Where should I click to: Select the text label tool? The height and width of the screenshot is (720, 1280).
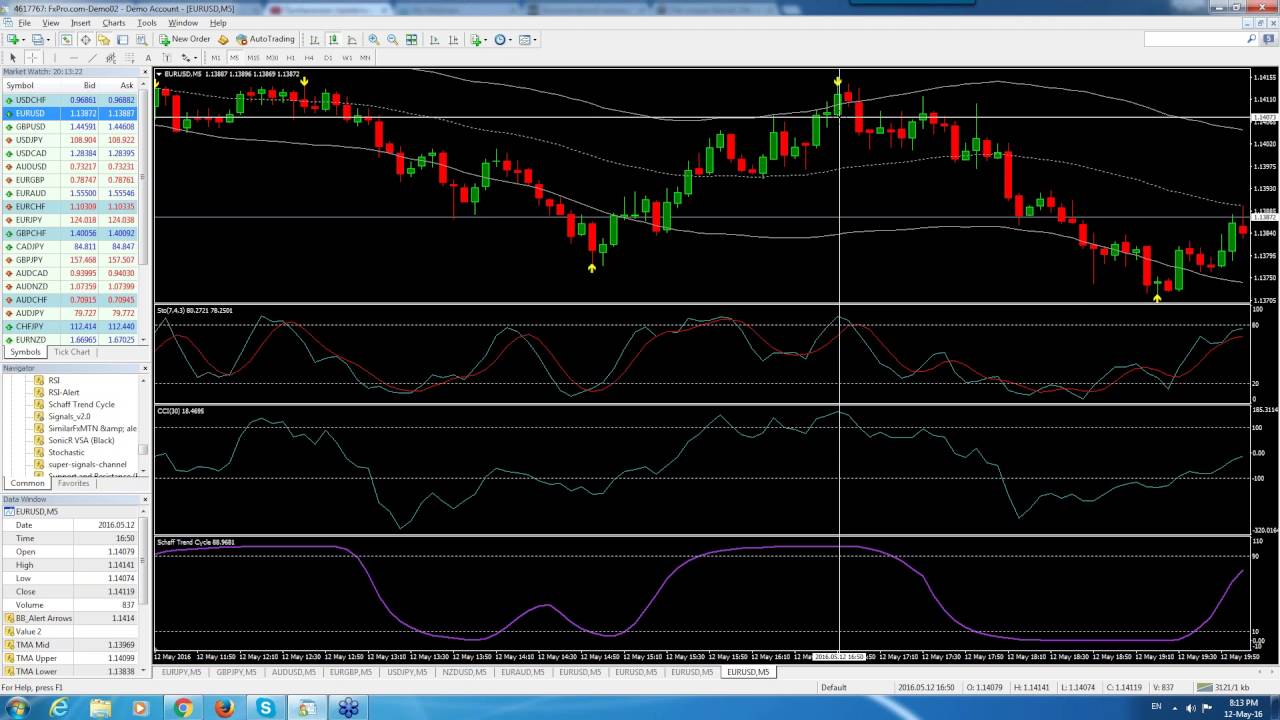[x=166, y=57]
